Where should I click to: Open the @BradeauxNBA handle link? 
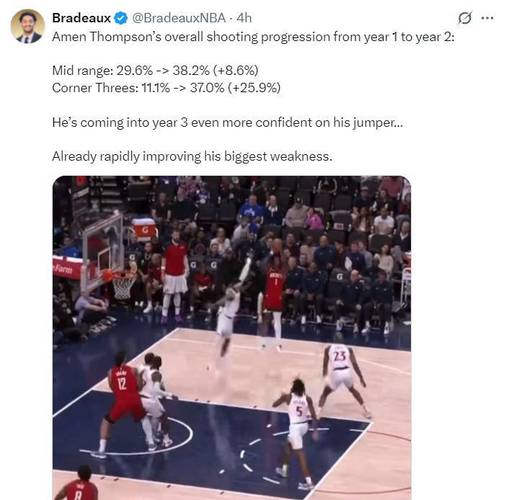pos(179,18)
